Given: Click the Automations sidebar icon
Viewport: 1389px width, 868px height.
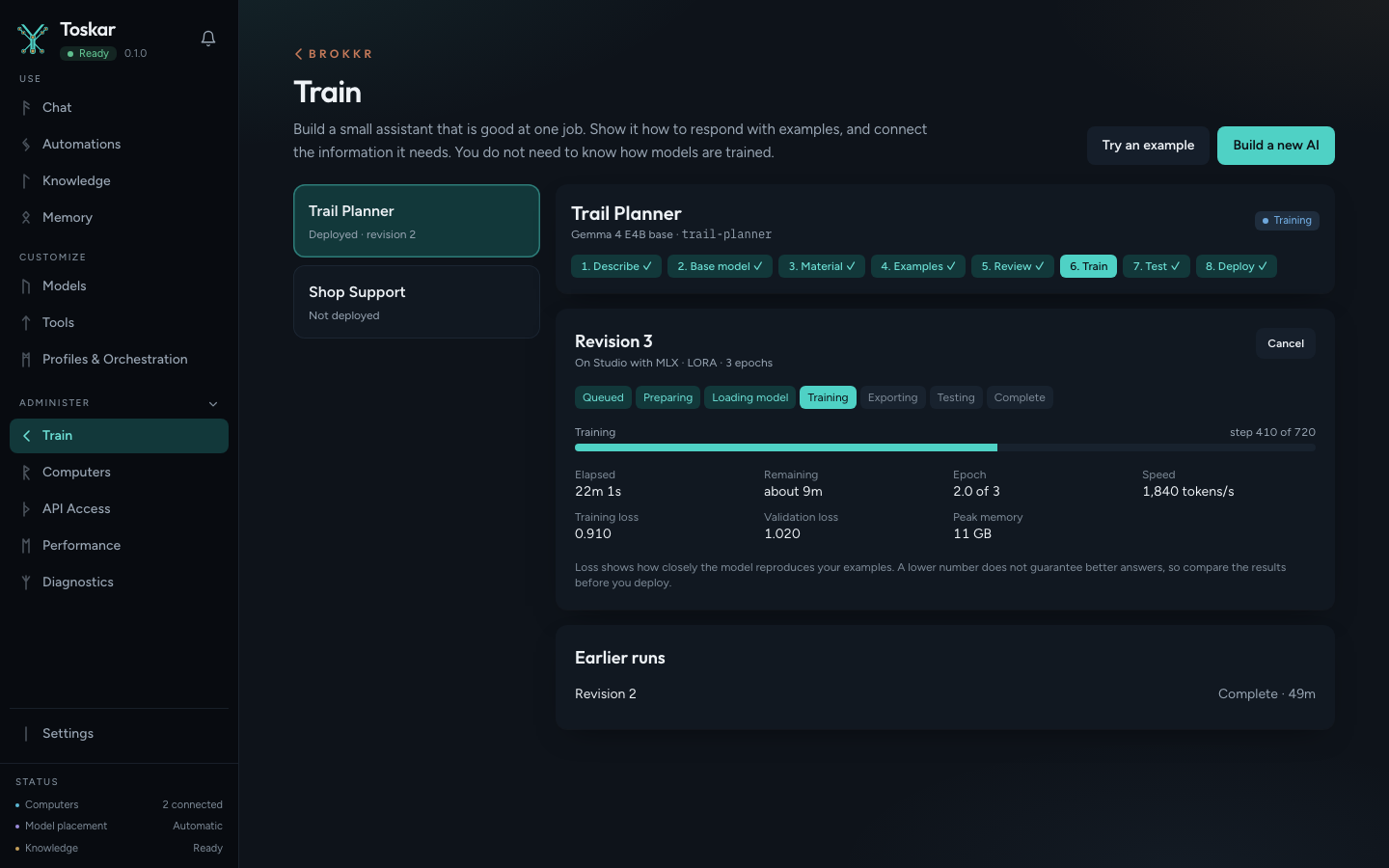Looking at the screenshot, I should (x=26, y=145).
